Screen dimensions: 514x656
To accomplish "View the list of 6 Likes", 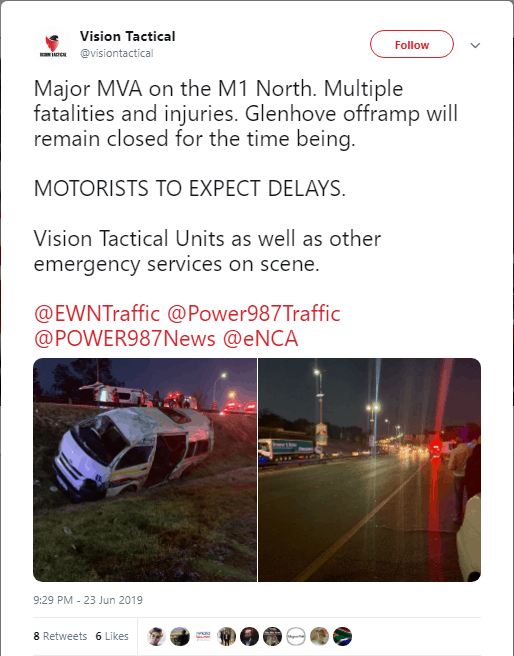I will [112, 636].
